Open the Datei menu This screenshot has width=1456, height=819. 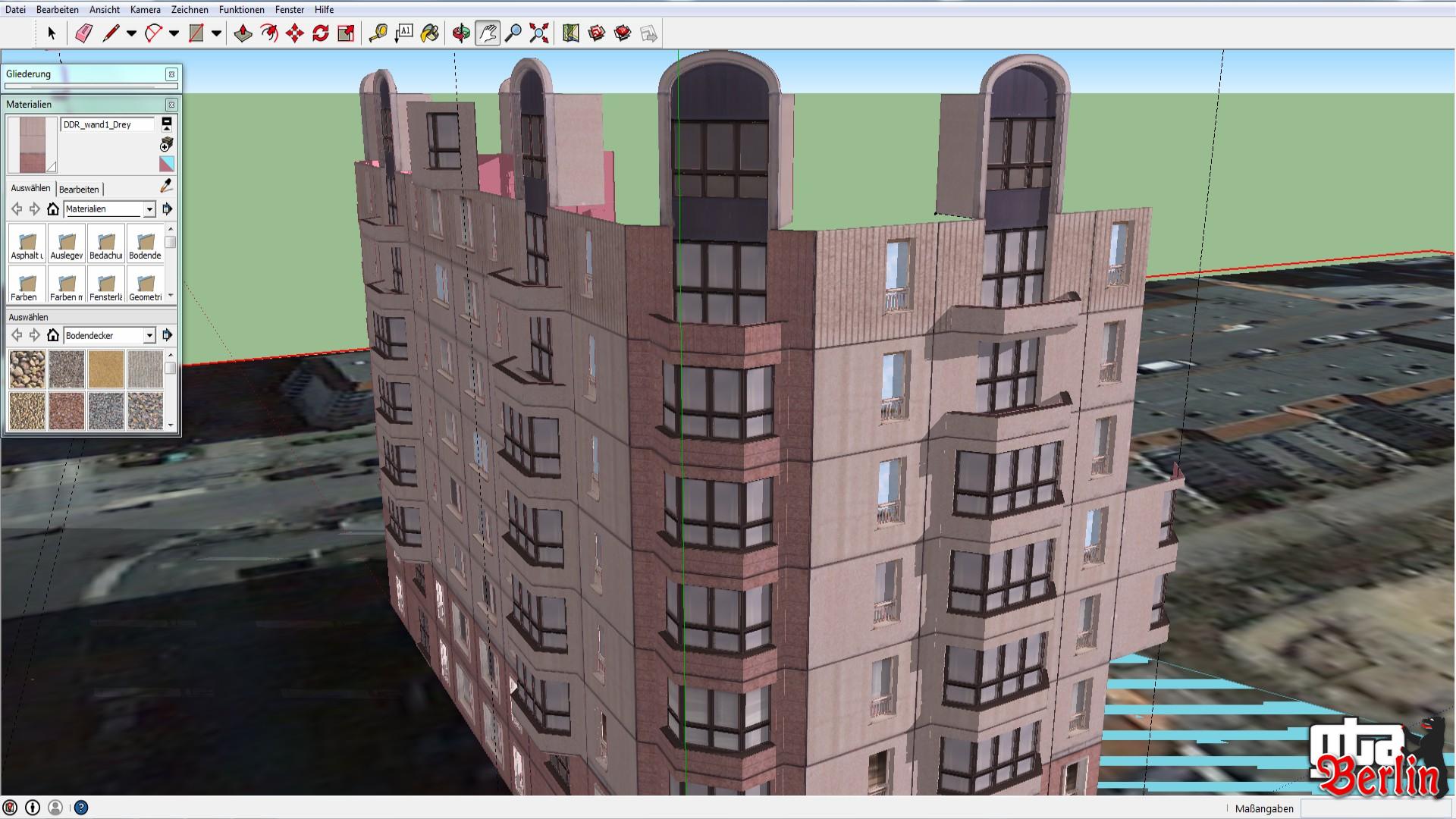pyautogui.click(x=15, y=10)
